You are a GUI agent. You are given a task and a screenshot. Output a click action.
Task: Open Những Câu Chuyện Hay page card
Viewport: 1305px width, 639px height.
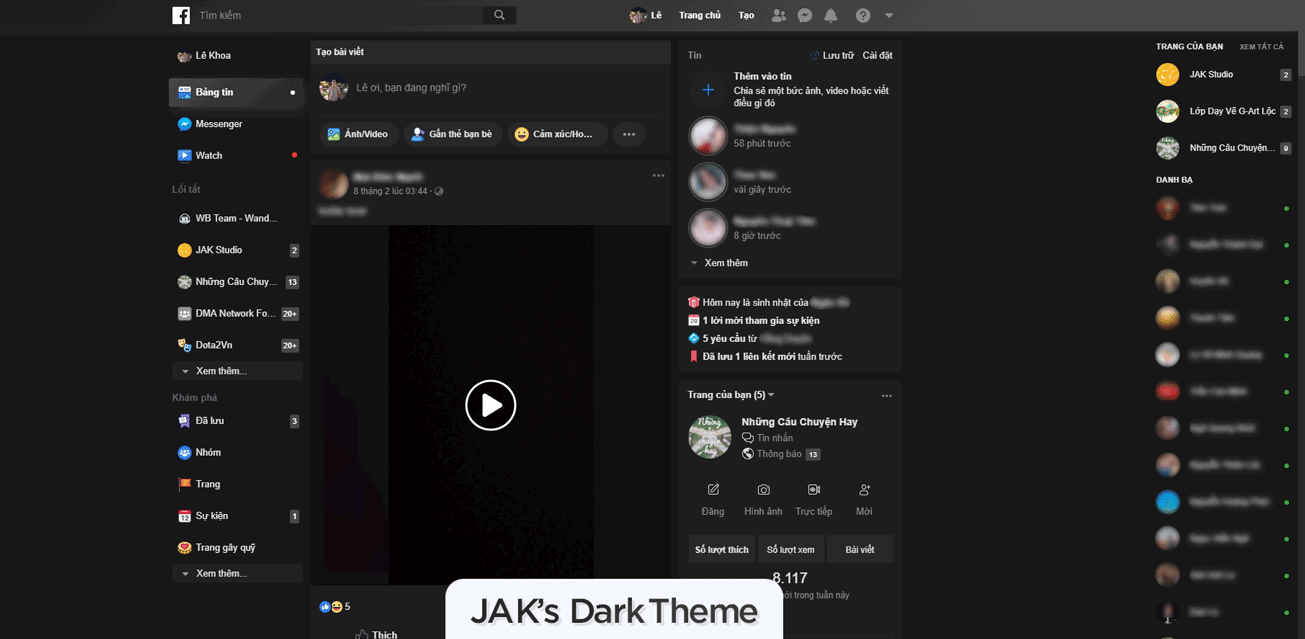tap(799, 422)
